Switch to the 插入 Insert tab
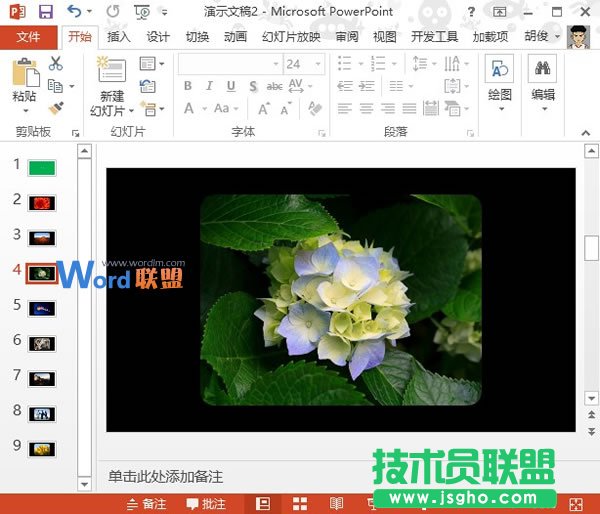The image size is (600, 514). (119, 37)
